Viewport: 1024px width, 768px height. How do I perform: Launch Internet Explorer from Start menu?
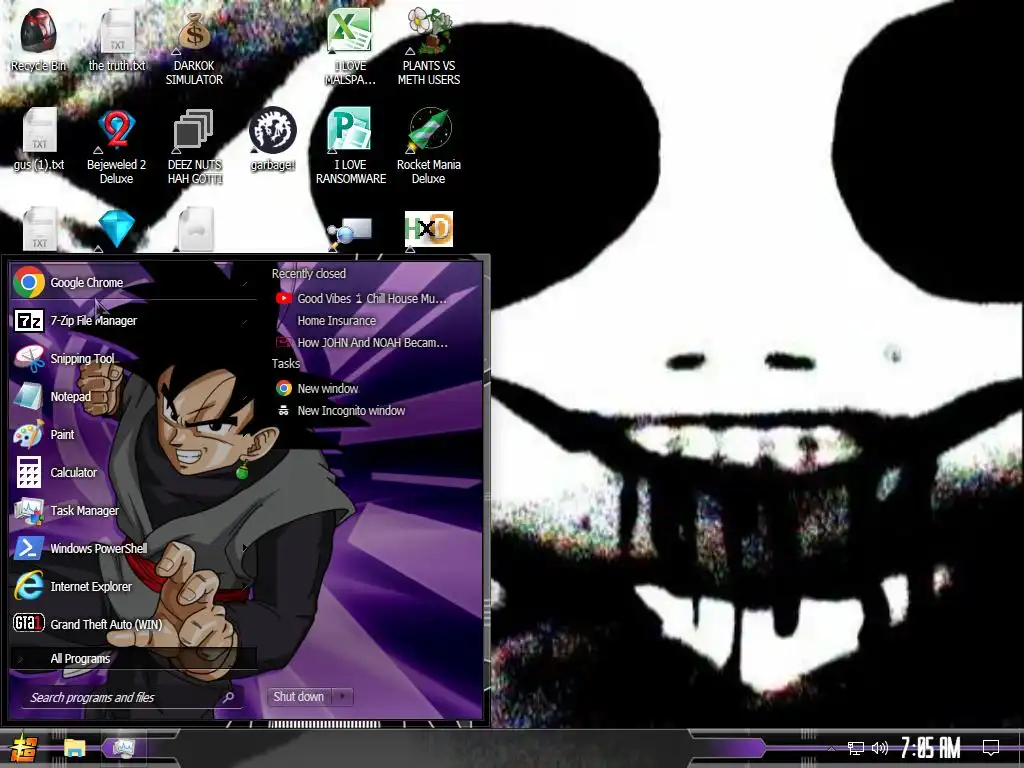[x=133, y=586]
